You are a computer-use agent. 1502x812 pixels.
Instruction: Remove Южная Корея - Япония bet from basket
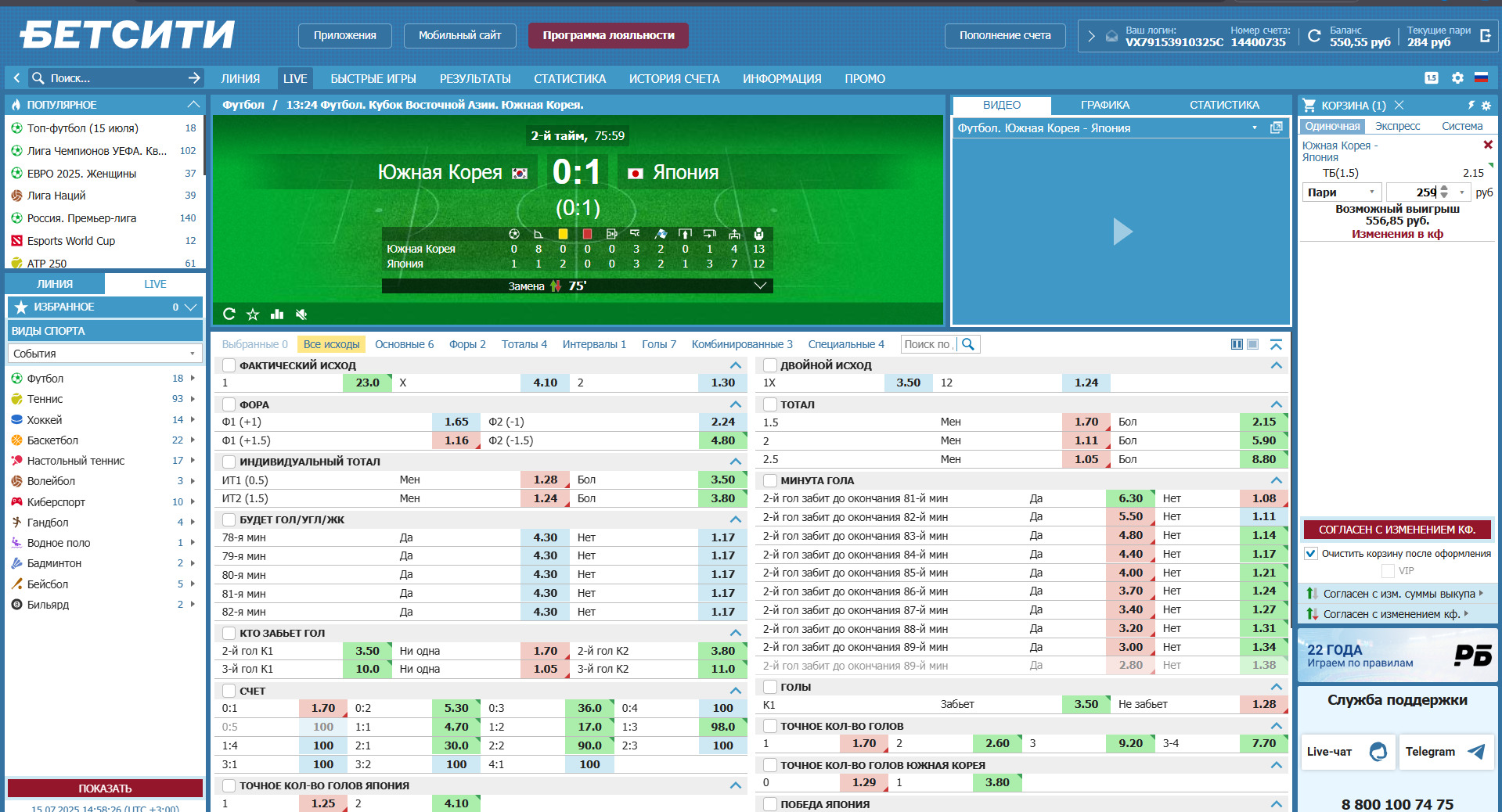pos(1488,145)
